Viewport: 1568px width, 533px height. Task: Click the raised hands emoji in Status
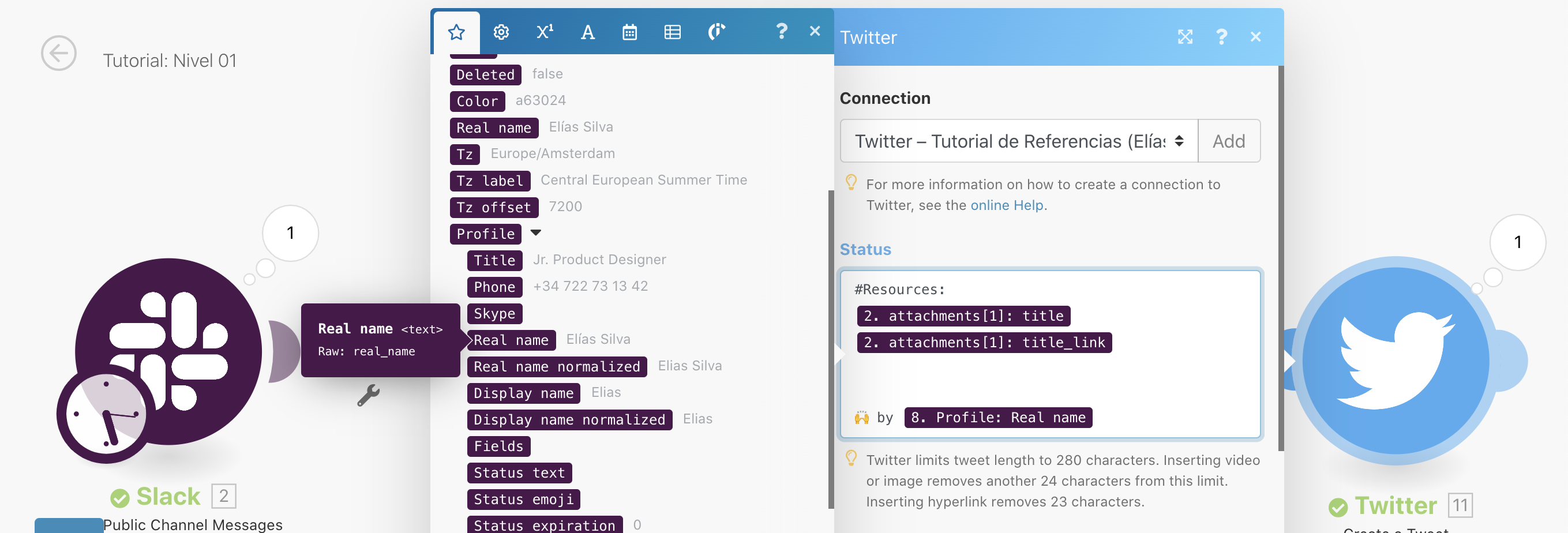861,418
